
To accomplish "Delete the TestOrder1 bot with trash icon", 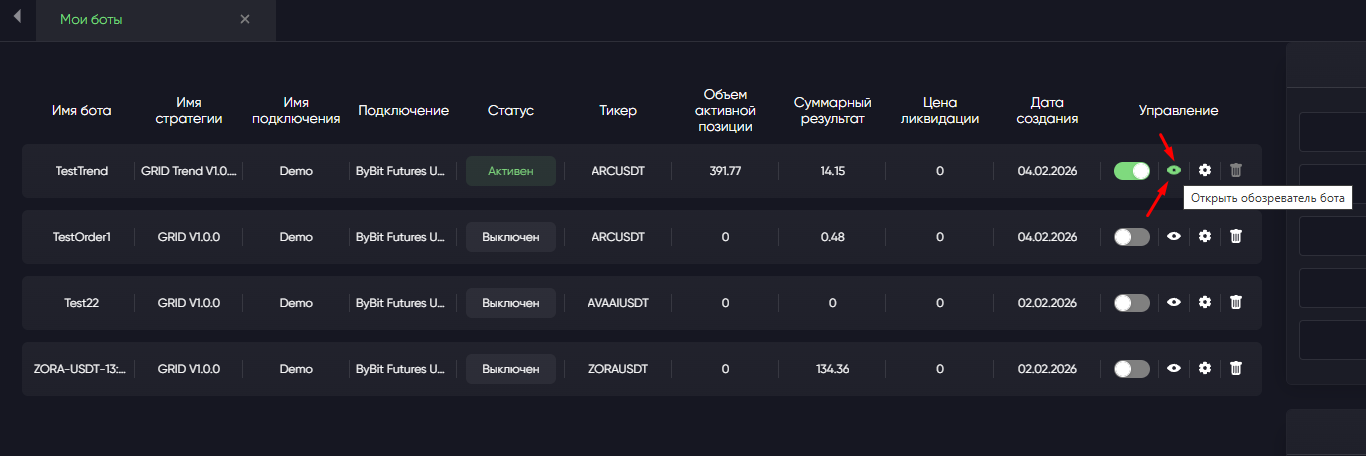I will click(1236, 237).
